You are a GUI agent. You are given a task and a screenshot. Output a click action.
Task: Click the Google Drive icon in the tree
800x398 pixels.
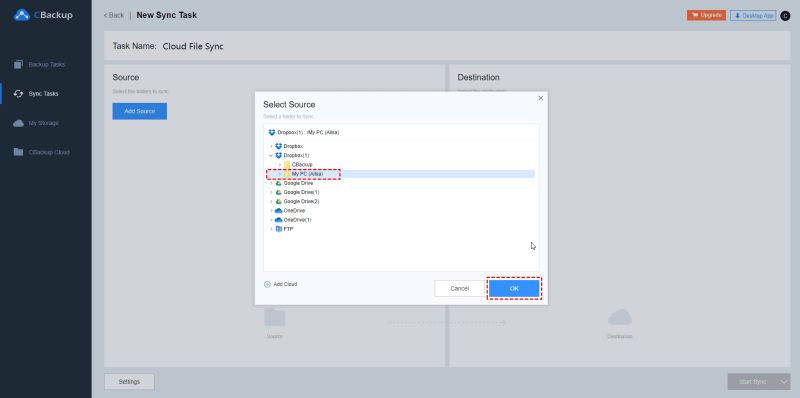tap(279, 183)
